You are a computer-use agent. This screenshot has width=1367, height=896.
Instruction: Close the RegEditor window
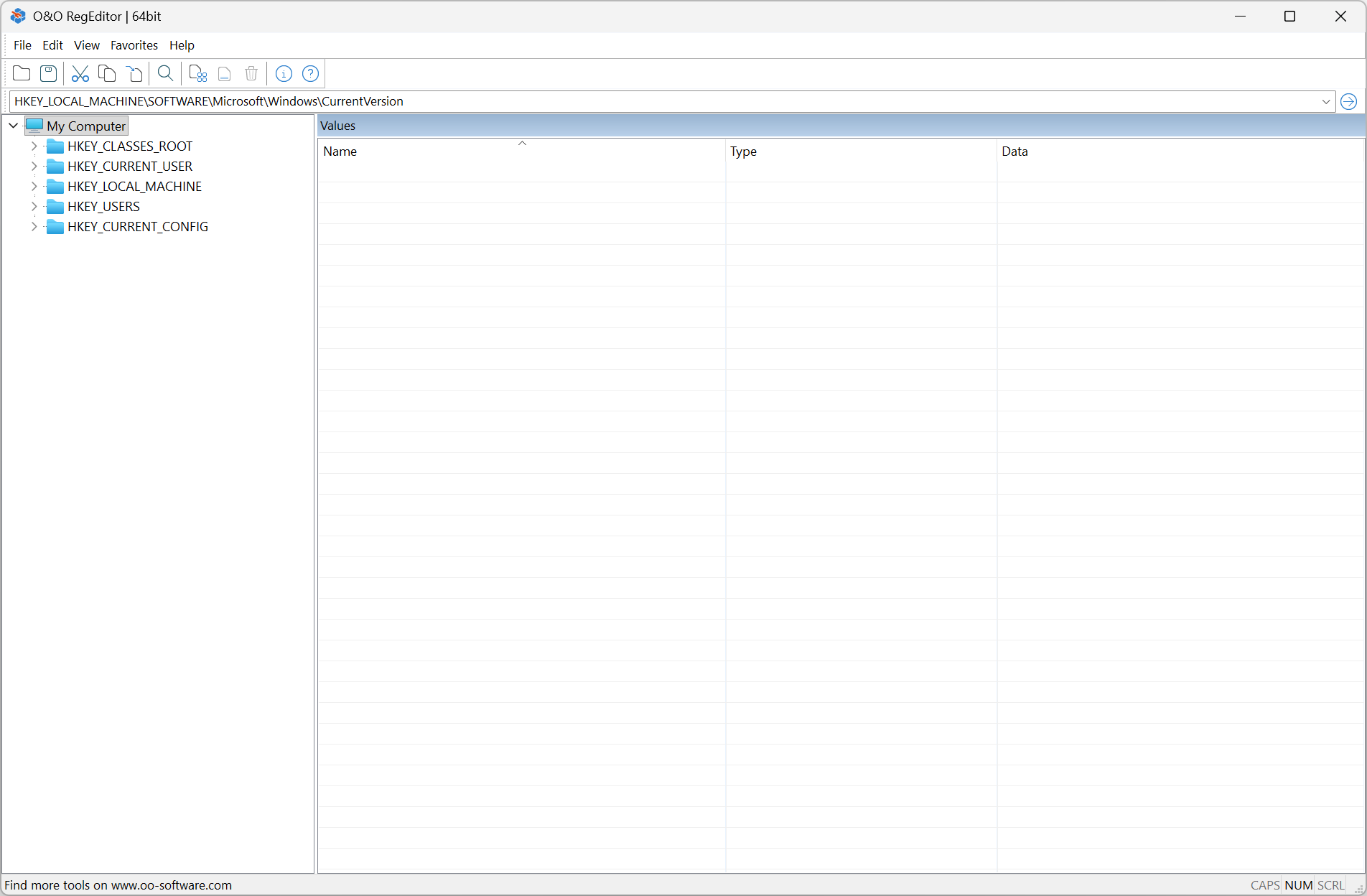[x=1340, y=16]
